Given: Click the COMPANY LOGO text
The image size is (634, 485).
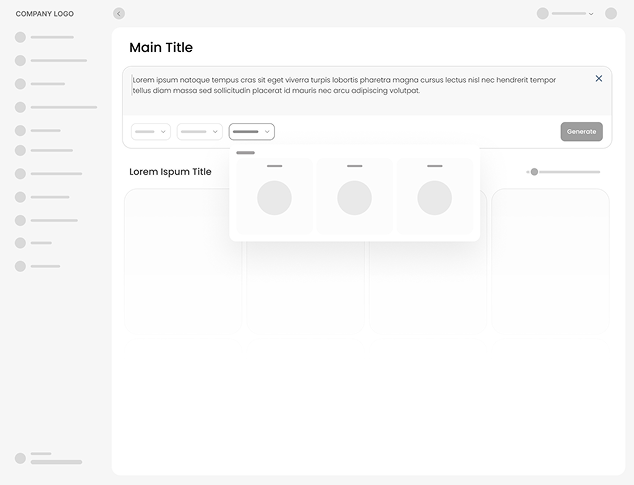Looking at the screenshot, I should [x=45, y=14].
